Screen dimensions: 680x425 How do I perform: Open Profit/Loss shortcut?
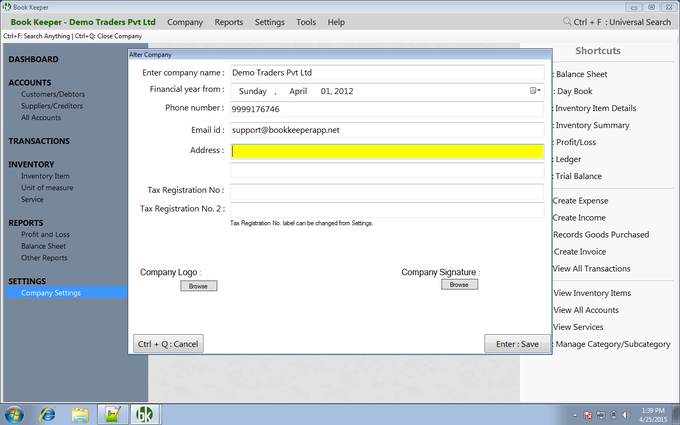coord(576,142)
